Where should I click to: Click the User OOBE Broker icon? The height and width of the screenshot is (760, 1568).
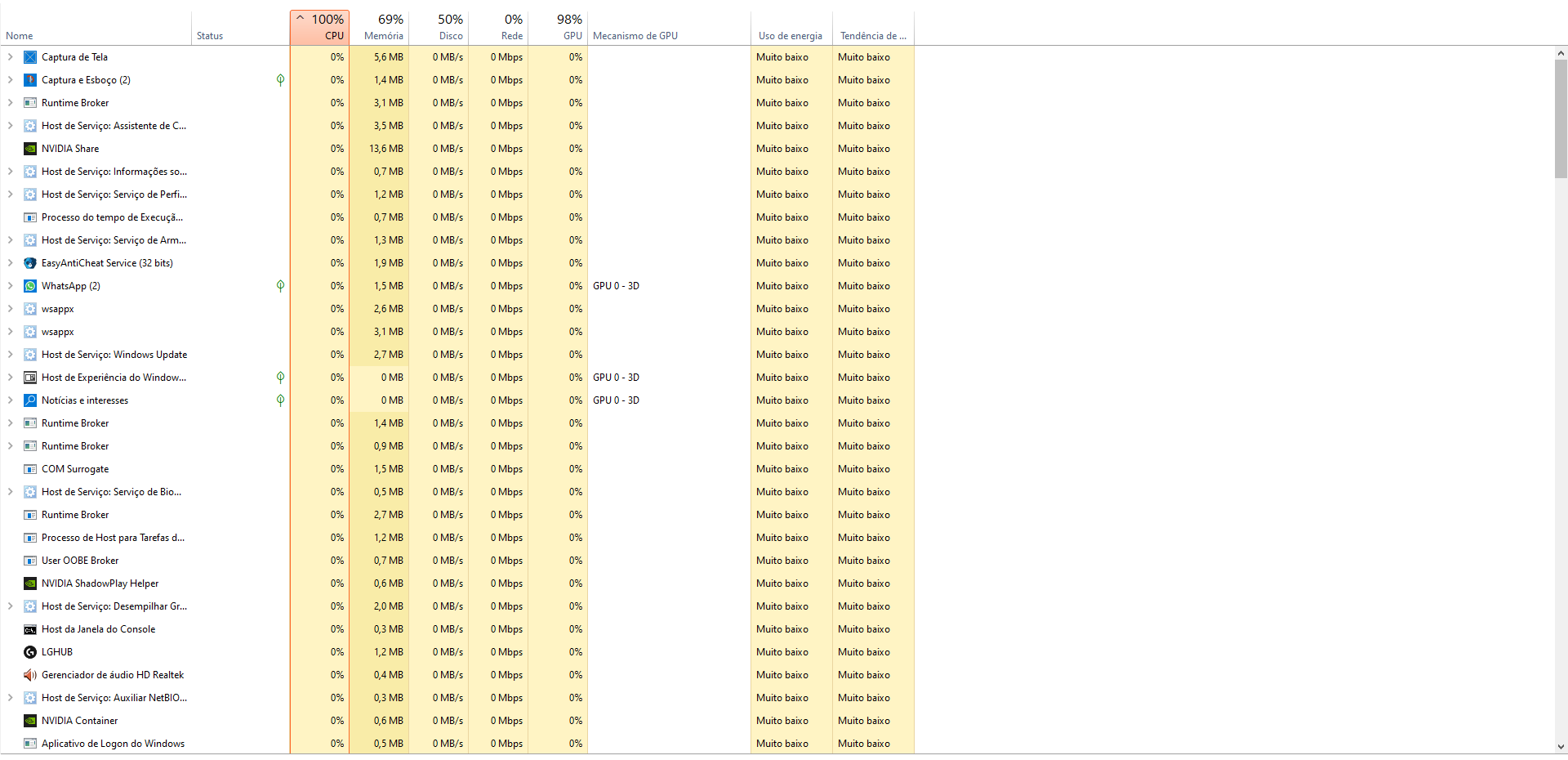pos(30,561)
